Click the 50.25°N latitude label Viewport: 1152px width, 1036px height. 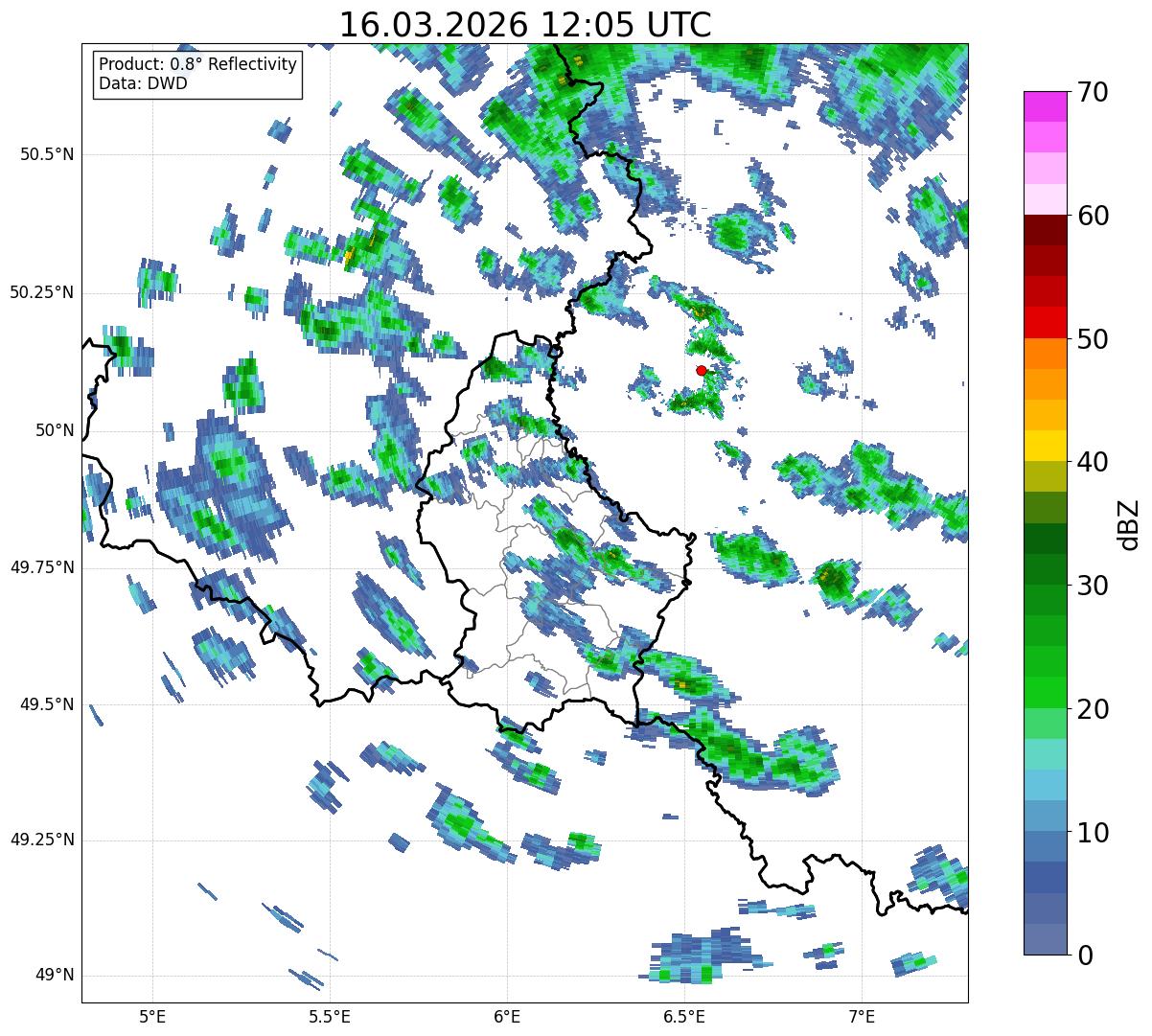tap(42, 292)
